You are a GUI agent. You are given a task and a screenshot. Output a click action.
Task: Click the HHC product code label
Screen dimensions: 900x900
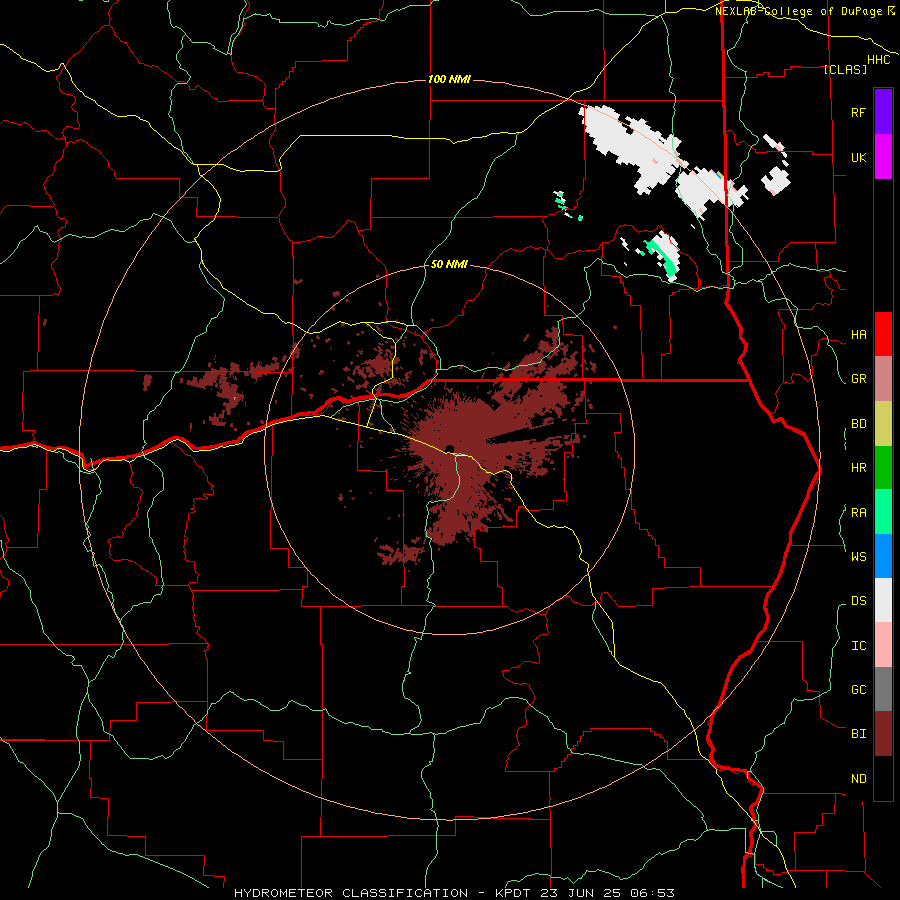click(x=878, y=60)
